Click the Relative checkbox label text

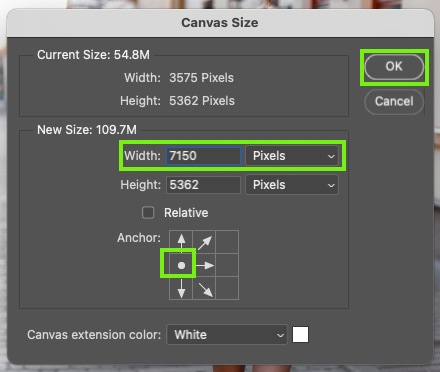[x=186, y=213]
